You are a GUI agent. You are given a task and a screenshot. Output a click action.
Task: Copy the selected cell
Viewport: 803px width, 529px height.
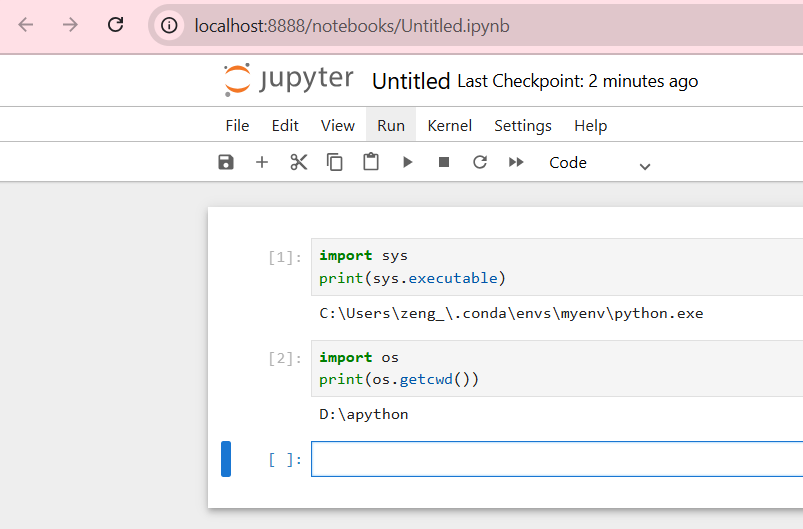(x=334, y=162)
